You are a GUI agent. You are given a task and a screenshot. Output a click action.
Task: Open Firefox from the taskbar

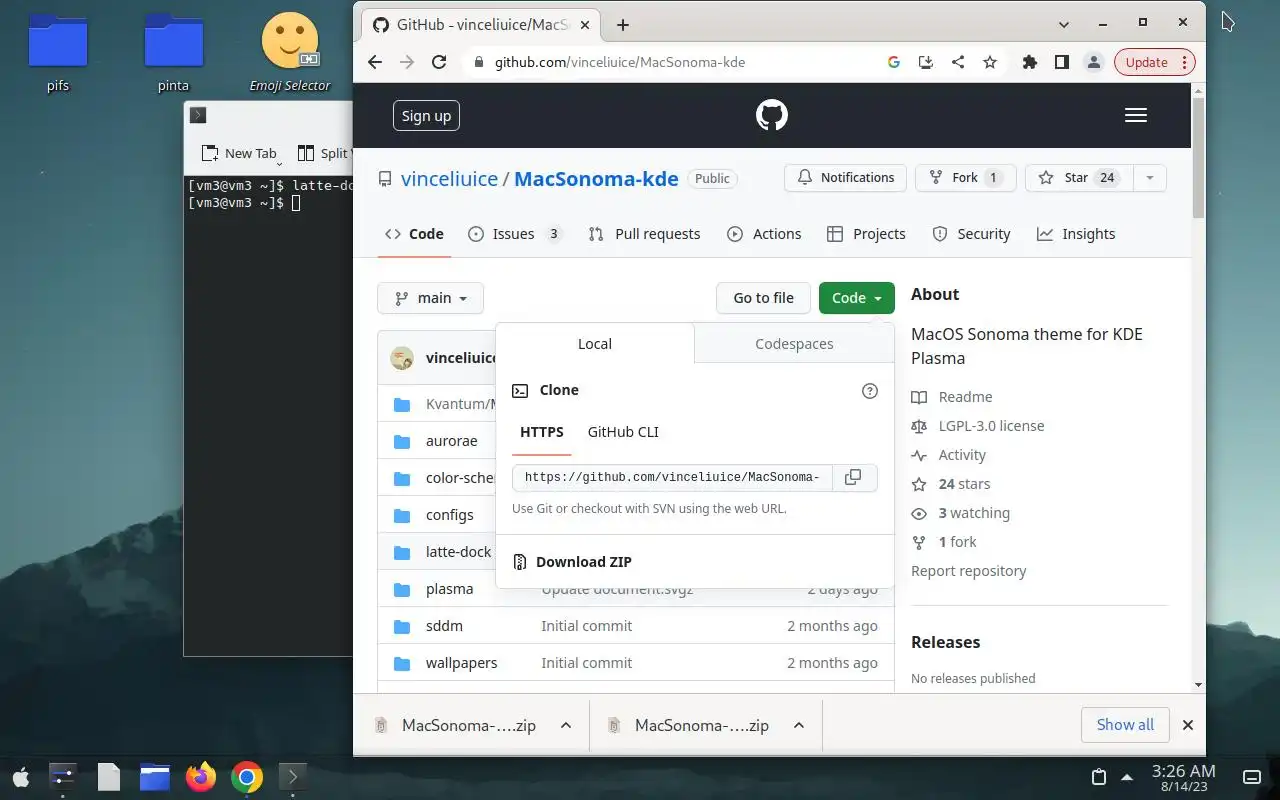tap(201, 777)
